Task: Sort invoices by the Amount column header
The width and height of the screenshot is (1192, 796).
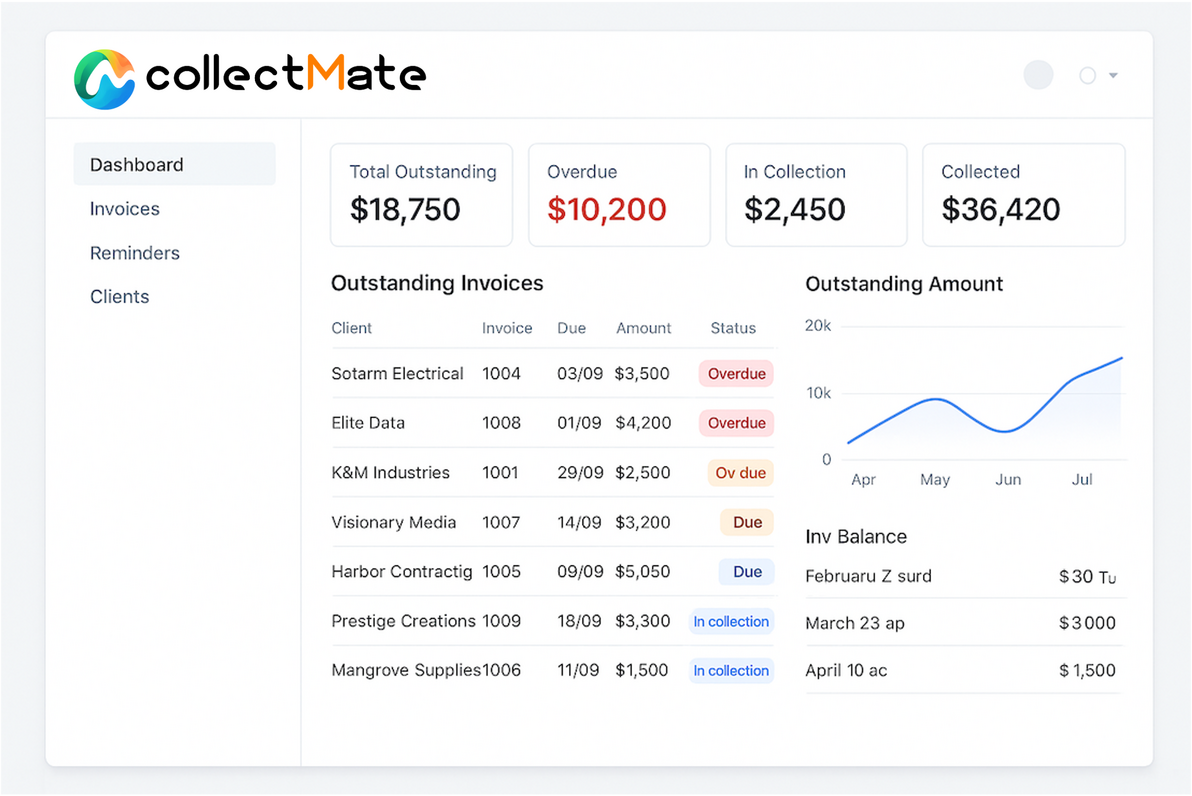Action: pos(643,328)
